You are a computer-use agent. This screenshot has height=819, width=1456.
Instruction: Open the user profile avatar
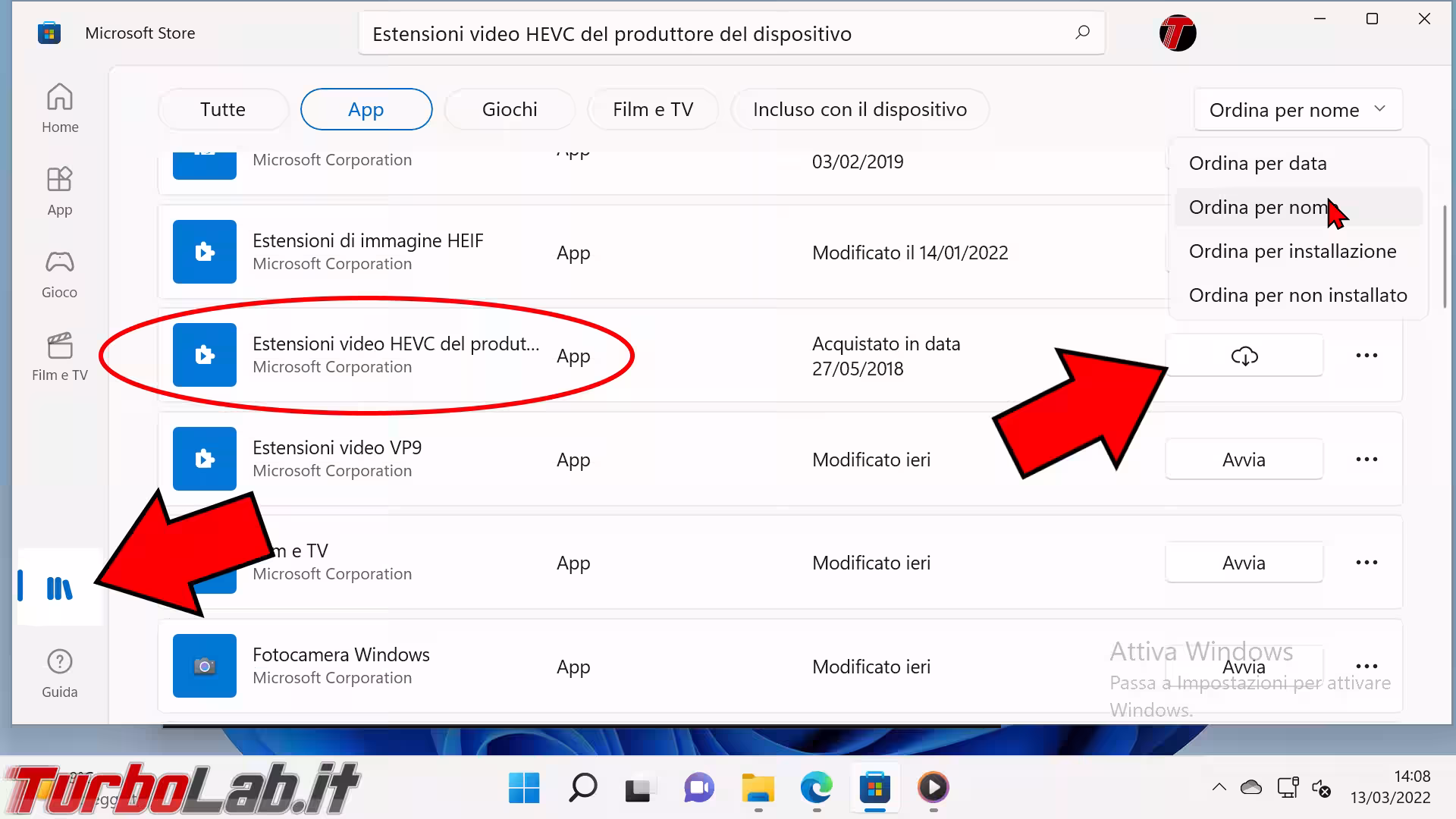click(1177, 33)
